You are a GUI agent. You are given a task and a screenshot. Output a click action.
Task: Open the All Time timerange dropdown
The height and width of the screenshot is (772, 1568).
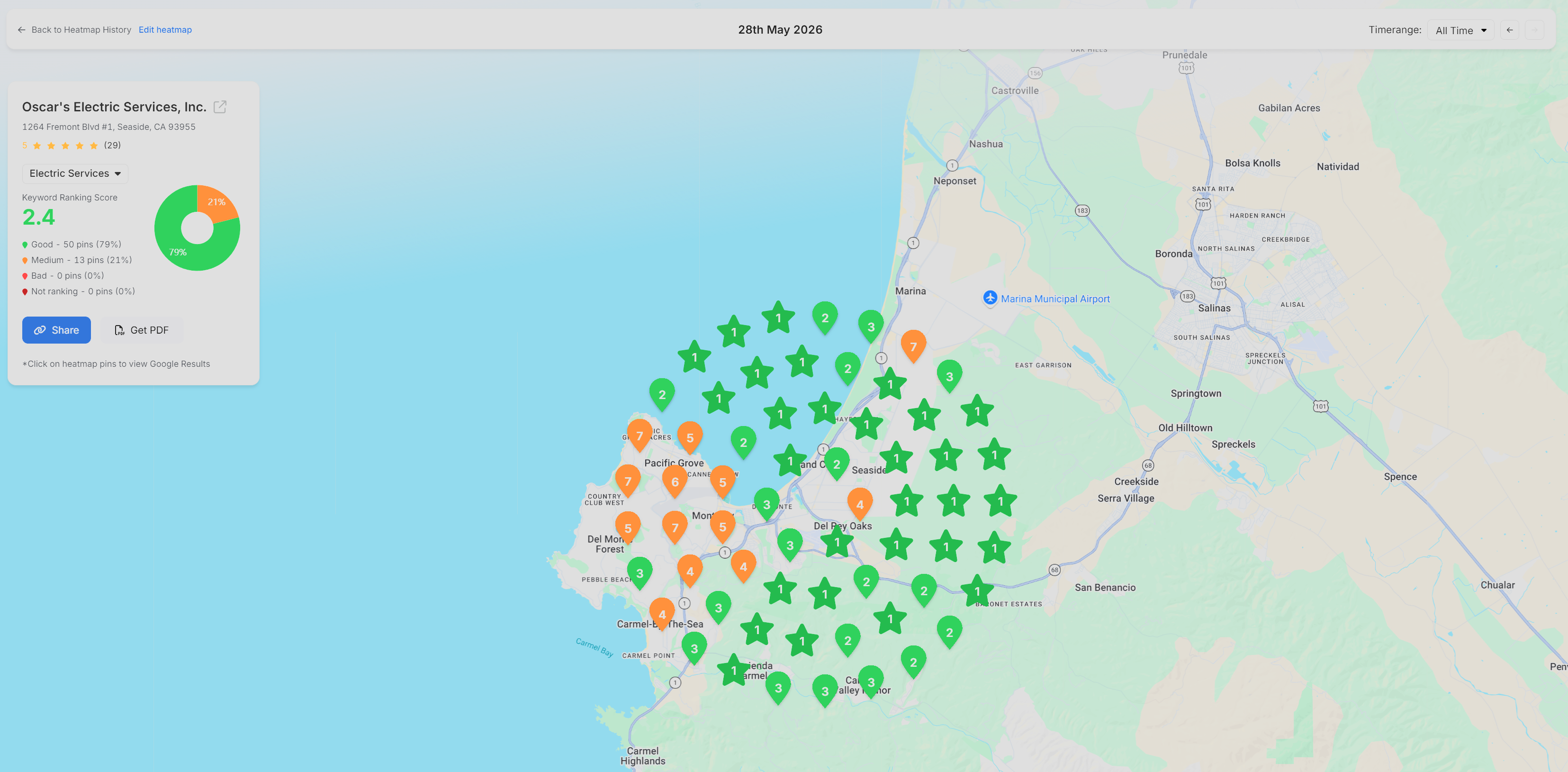[1460, 30]
